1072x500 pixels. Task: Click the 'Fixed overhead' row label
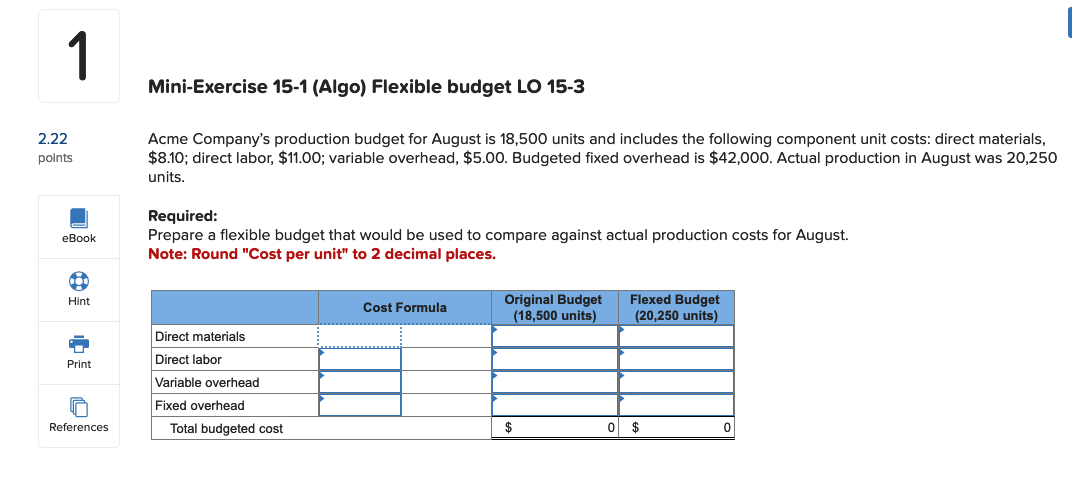[x=200, y=406]
